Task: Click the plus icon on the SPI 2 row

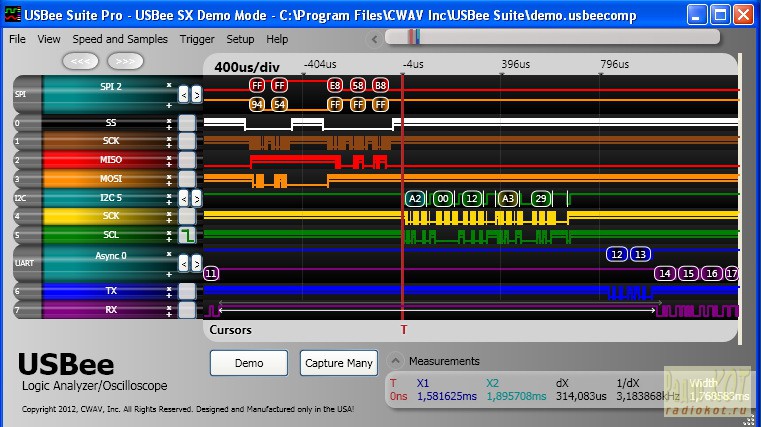Action: pyautogui.click(x=169, y=105)
